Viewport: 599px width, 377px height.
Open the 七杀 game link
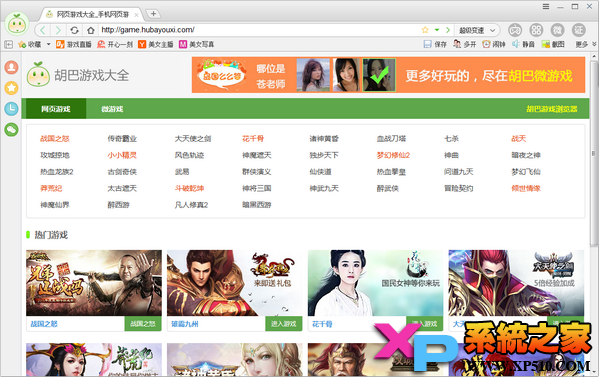pyautogui.click(x=451, y=139)
